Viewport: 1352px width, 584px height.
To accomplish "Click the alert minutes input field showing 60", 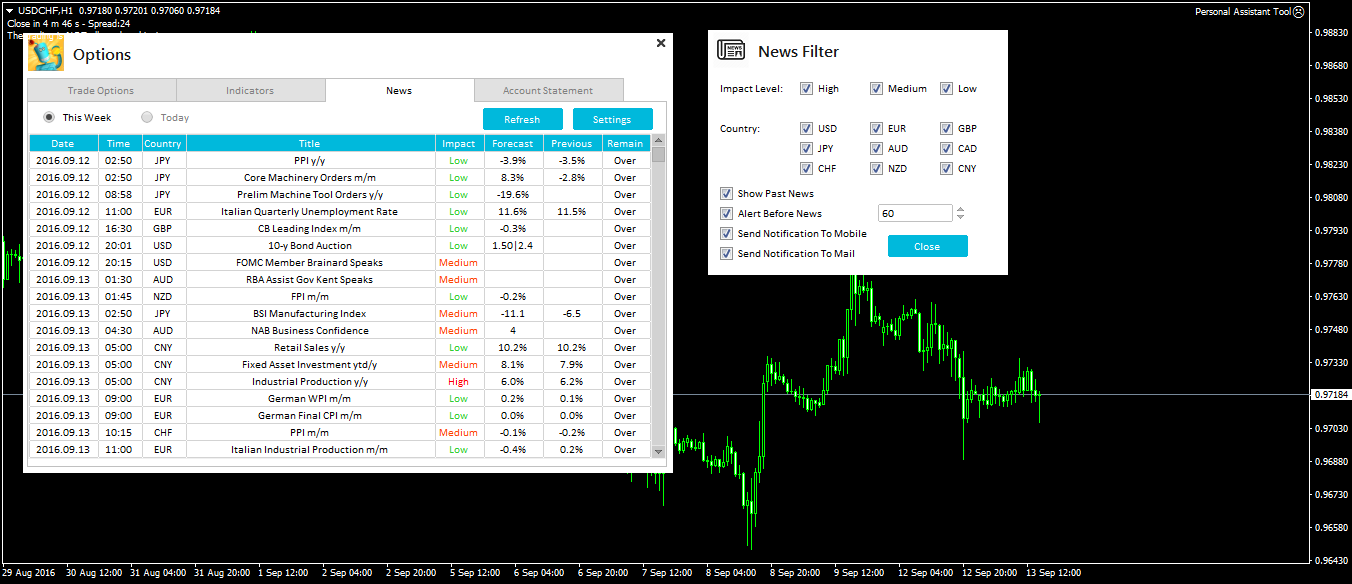I will (914, 213).
